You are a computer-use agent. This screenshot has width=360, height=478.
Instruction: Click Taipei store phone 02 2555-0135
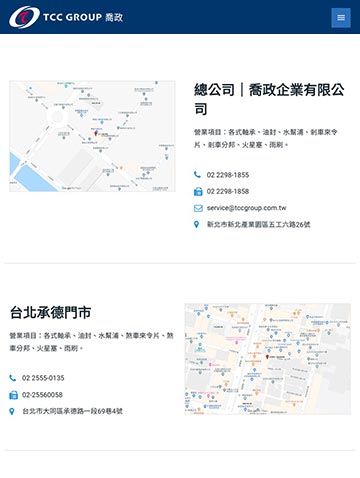43,378
